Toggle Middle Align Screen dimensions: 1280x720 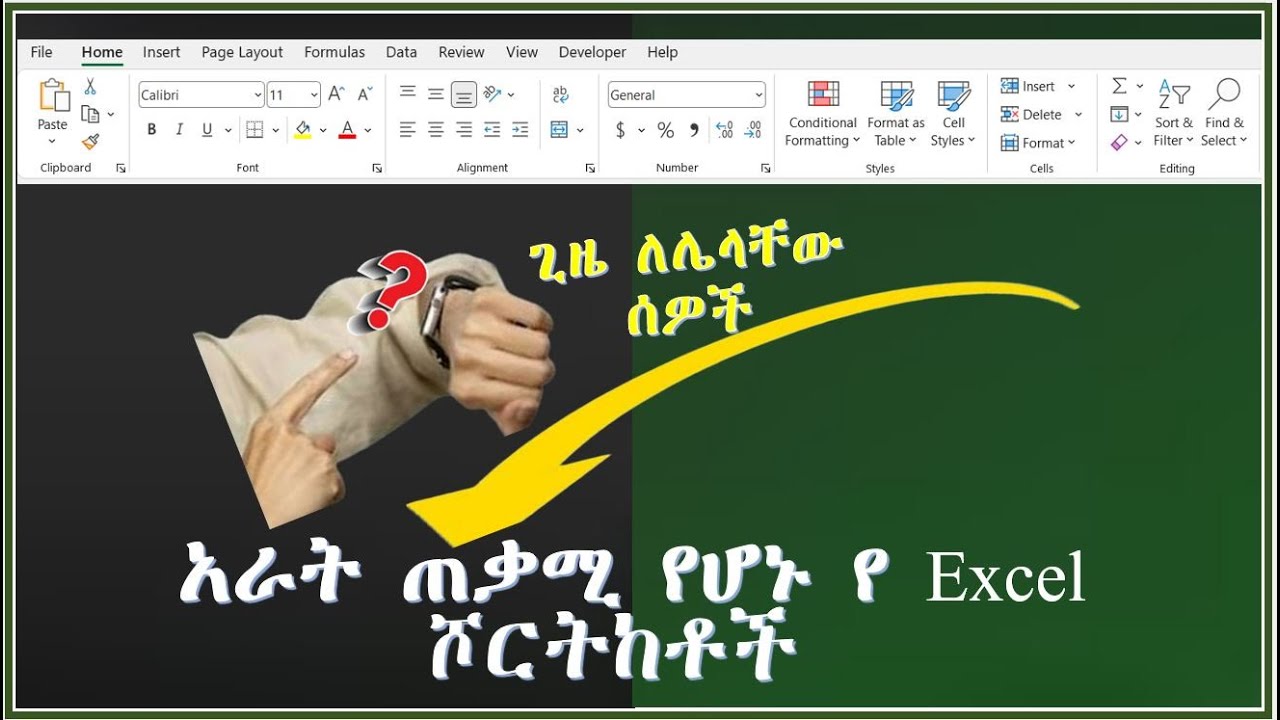click(436, 94)
